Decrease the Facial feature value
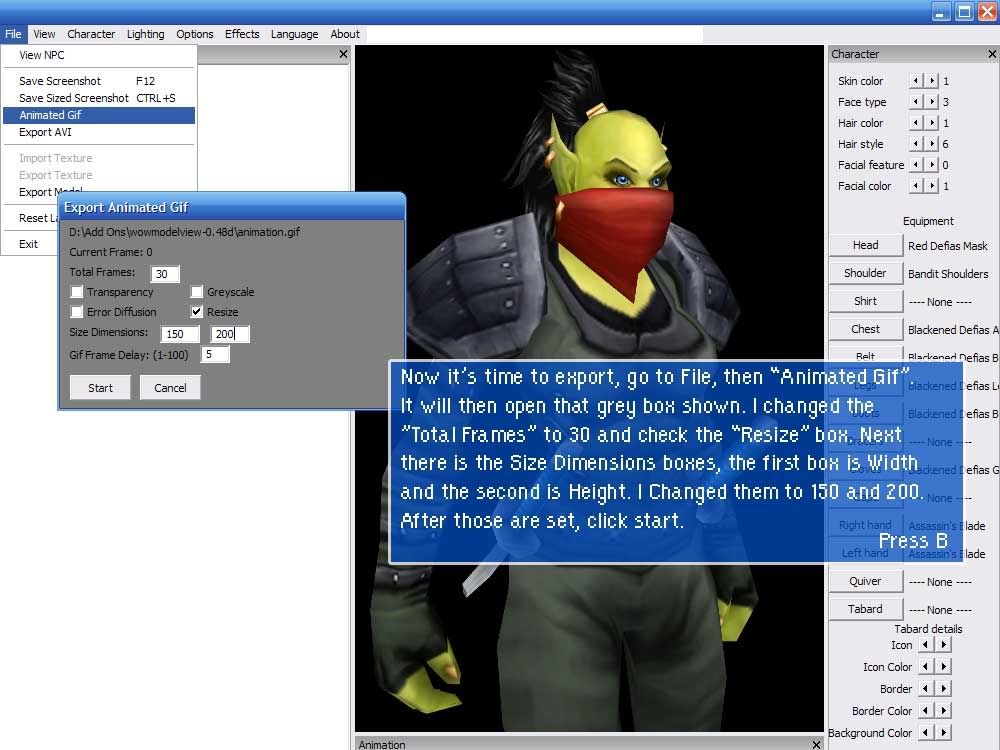The height and width of the screenshot is (750, 1000). (916, 165)
